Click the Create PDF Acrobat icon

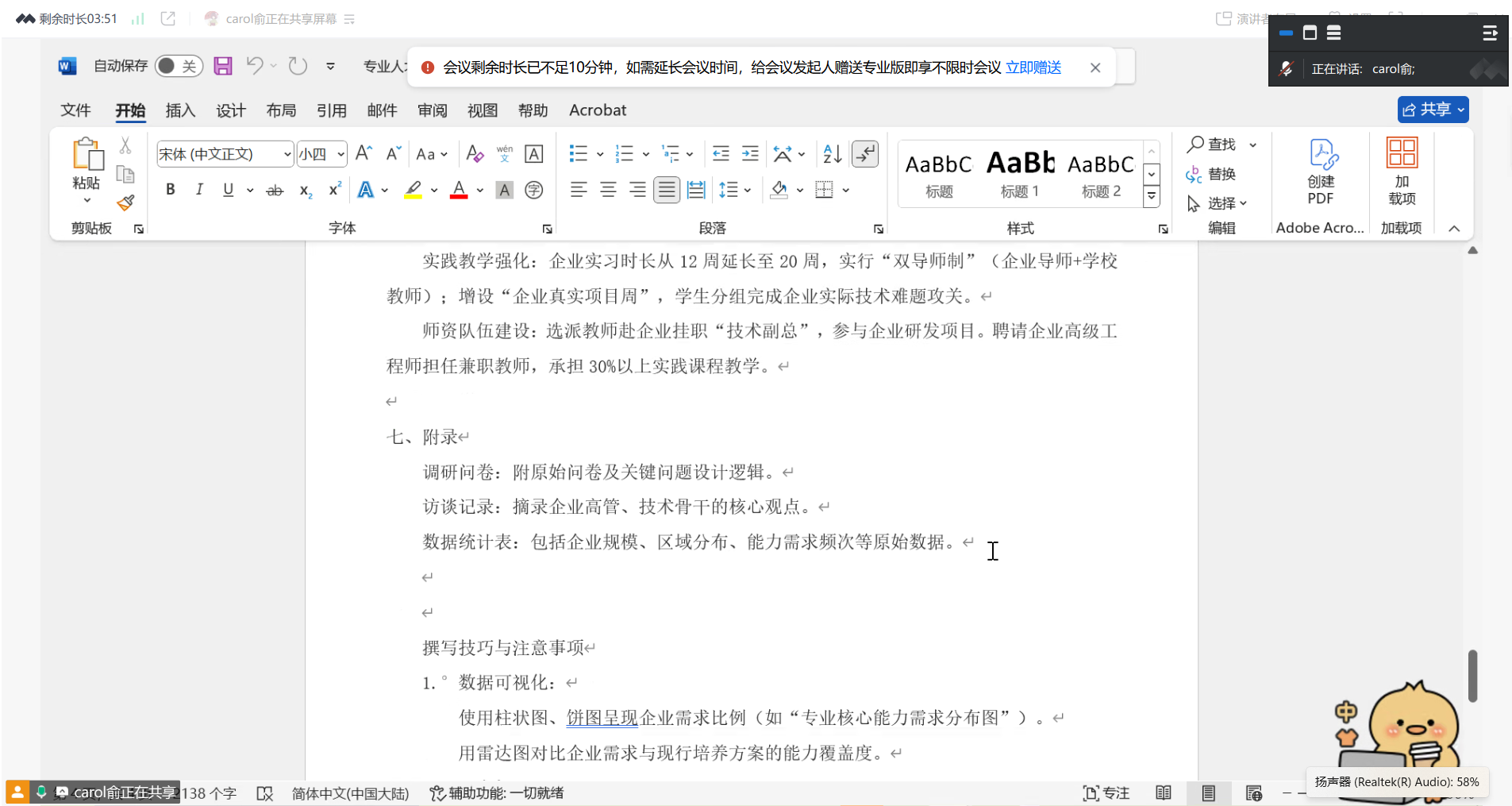[x=1321, y=172]
